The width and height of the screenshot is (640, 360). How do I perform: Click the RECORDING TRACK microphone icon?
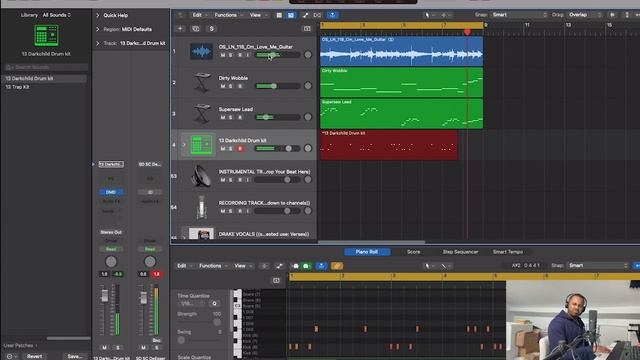click(x=201, y=207)
